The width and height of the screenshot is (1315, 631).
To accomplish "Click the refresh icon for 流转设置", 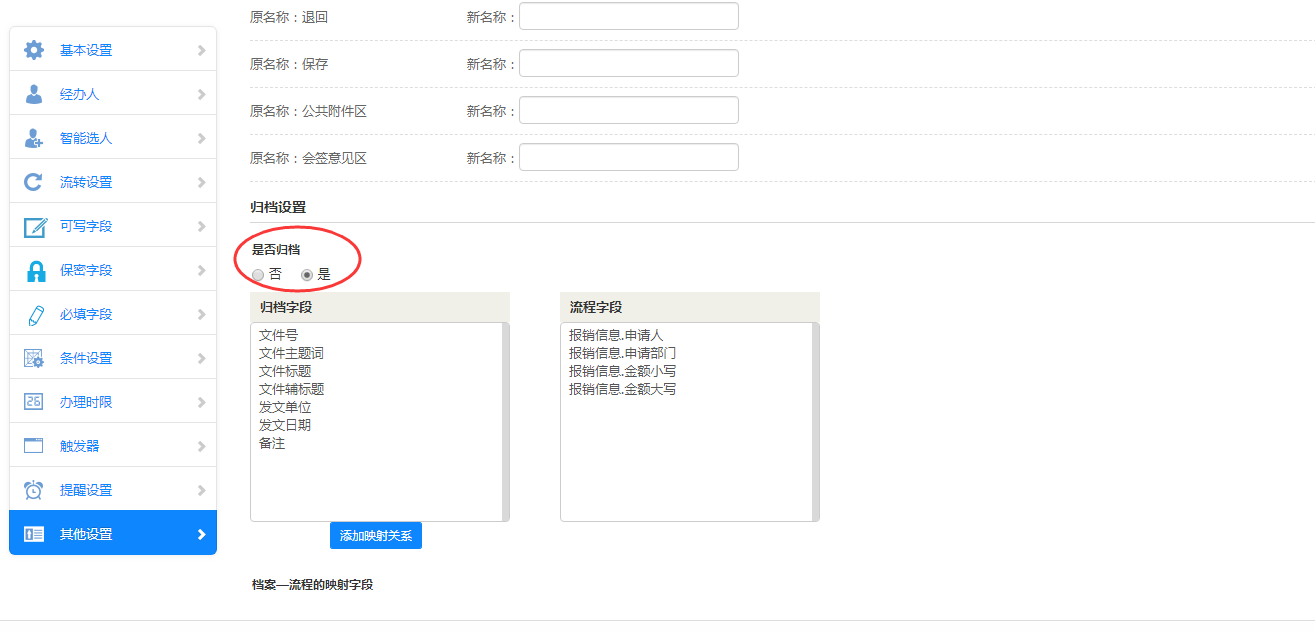I will (34, 182).
